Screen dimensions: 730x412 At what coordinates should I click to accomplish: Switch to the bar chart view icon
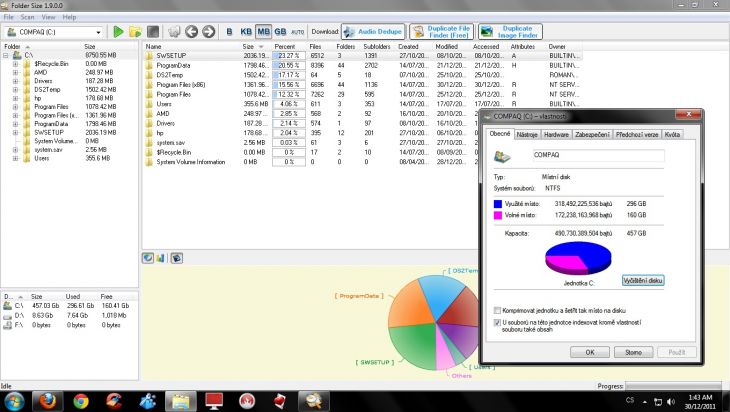coord(161,258)
